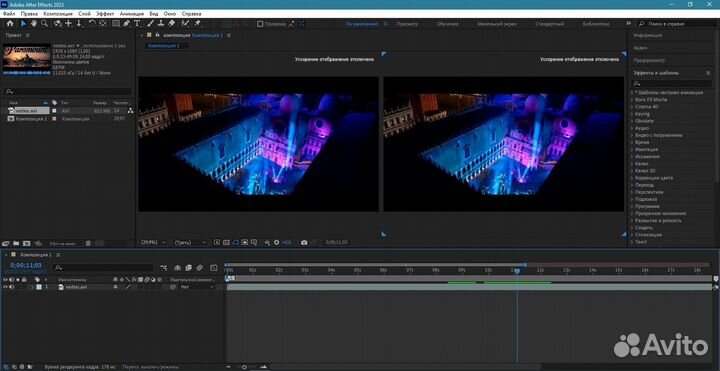The image size is (720, 371).
Task: Switch to the Стандартный workspace tab
Action: coord(549,24)
